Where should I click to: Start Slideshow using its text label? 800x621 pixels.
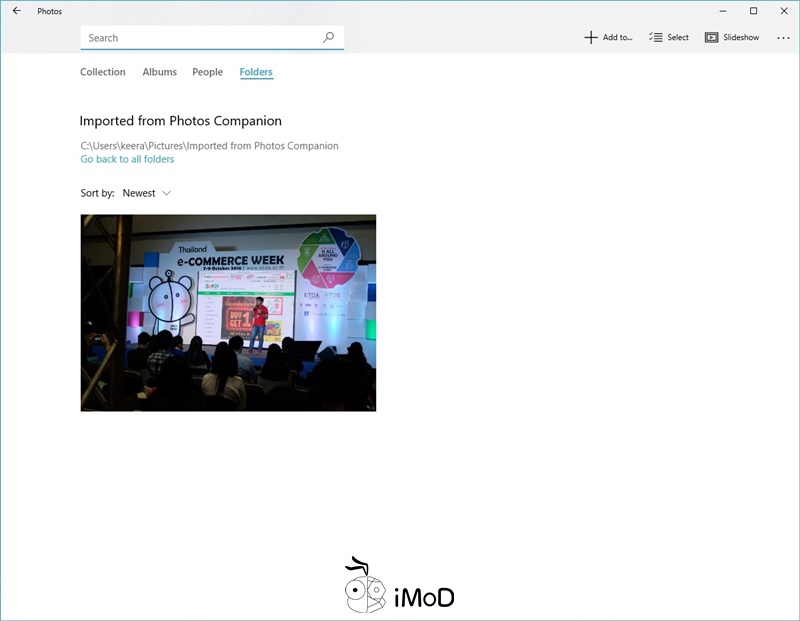tap(741, 38)
